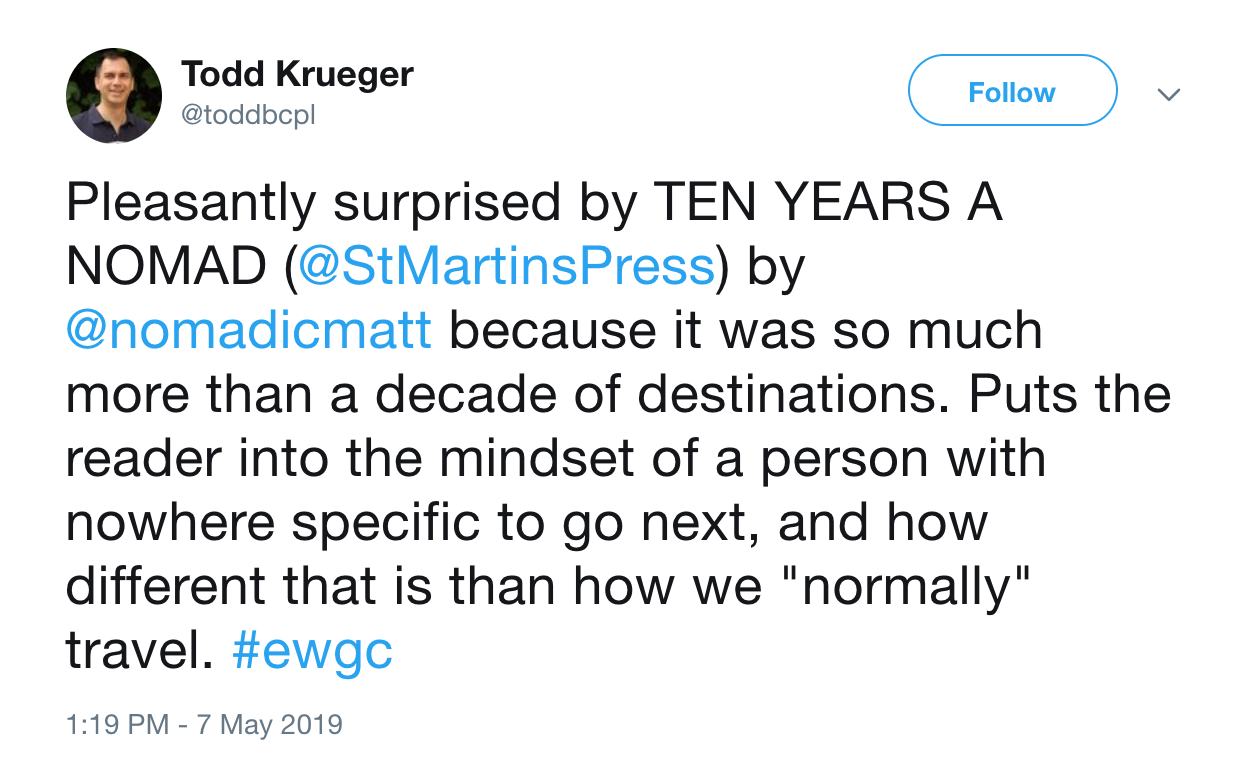The image size is (1250, 760).
Task: Follow the account toddbcpl
Action: click(x=1011, y=91)
